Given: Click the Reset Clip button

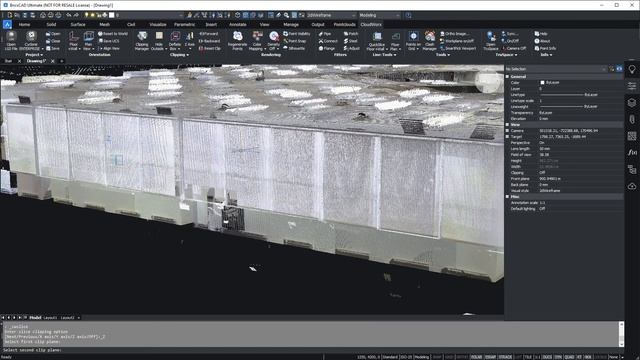Looking at the screenshot, I should point(209,48).
